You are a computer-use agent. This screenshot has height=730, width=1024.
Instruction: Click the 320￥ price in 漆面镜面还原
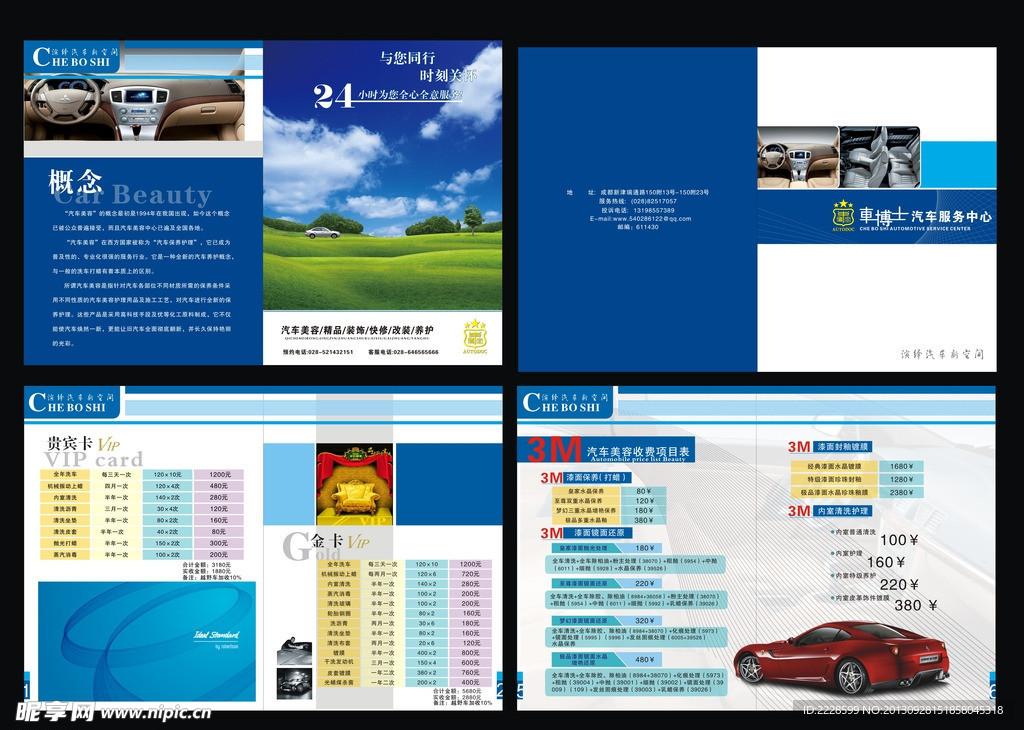pyautogui.click(x=645, y=621)
